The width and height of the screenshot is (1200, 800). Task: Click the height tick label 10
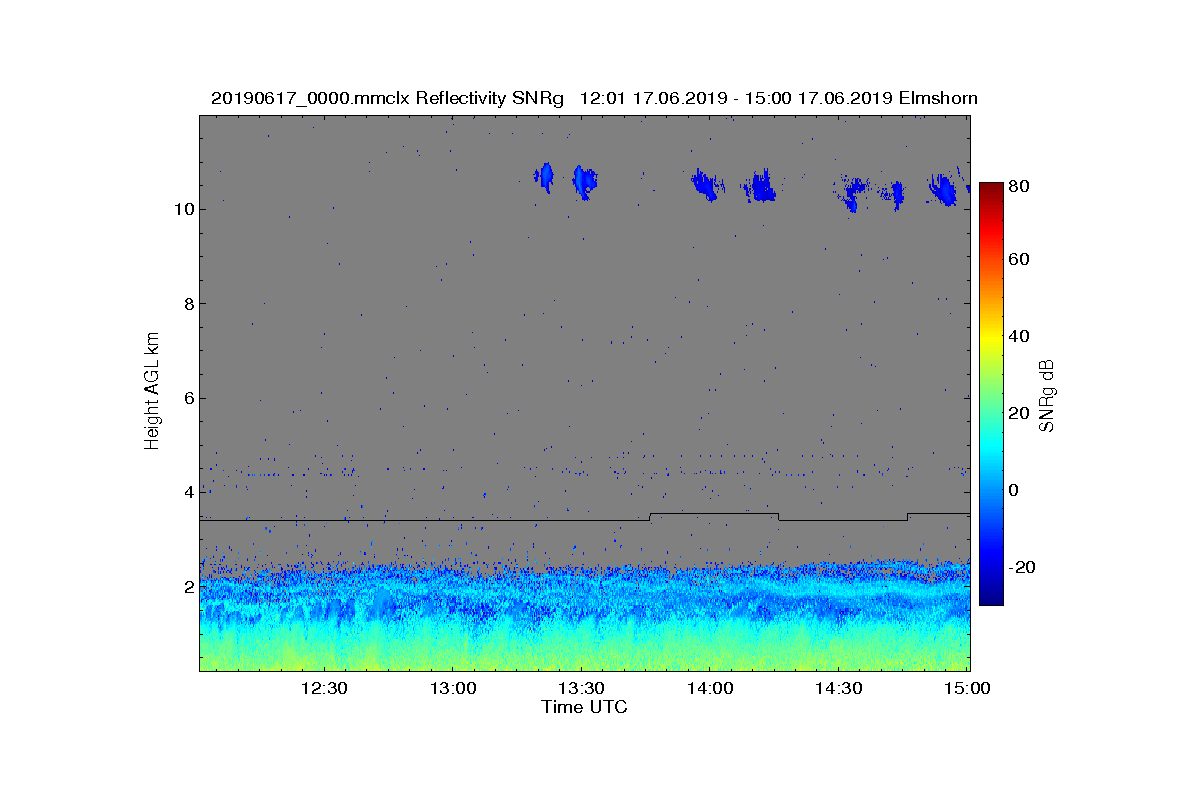[183, 209]
